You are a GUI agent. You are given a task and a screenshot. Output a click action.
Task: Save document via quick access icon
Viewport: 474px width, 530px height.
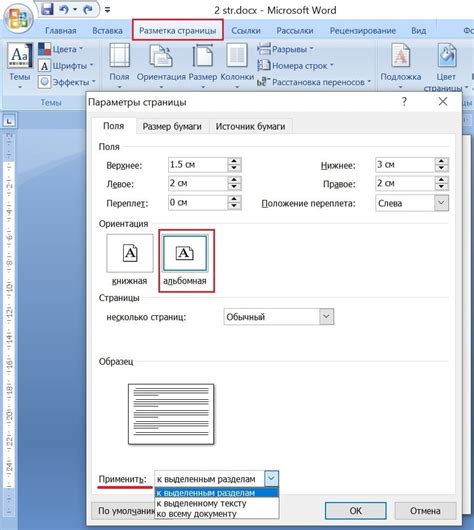click(47, 9)
